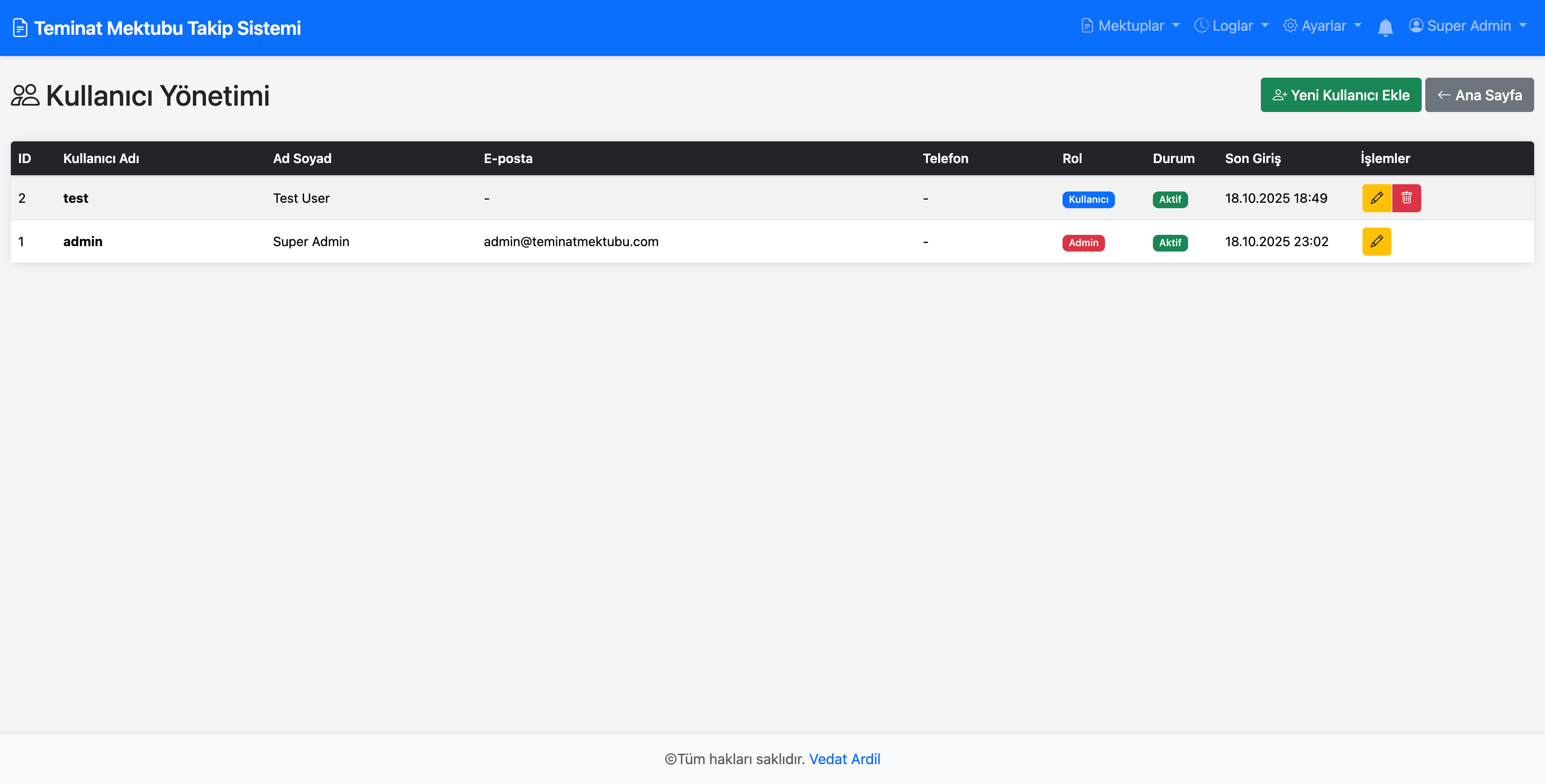Click the notification bell icon
The height and width of the screenshot is (784, 1545).
tap(1385, 28)
